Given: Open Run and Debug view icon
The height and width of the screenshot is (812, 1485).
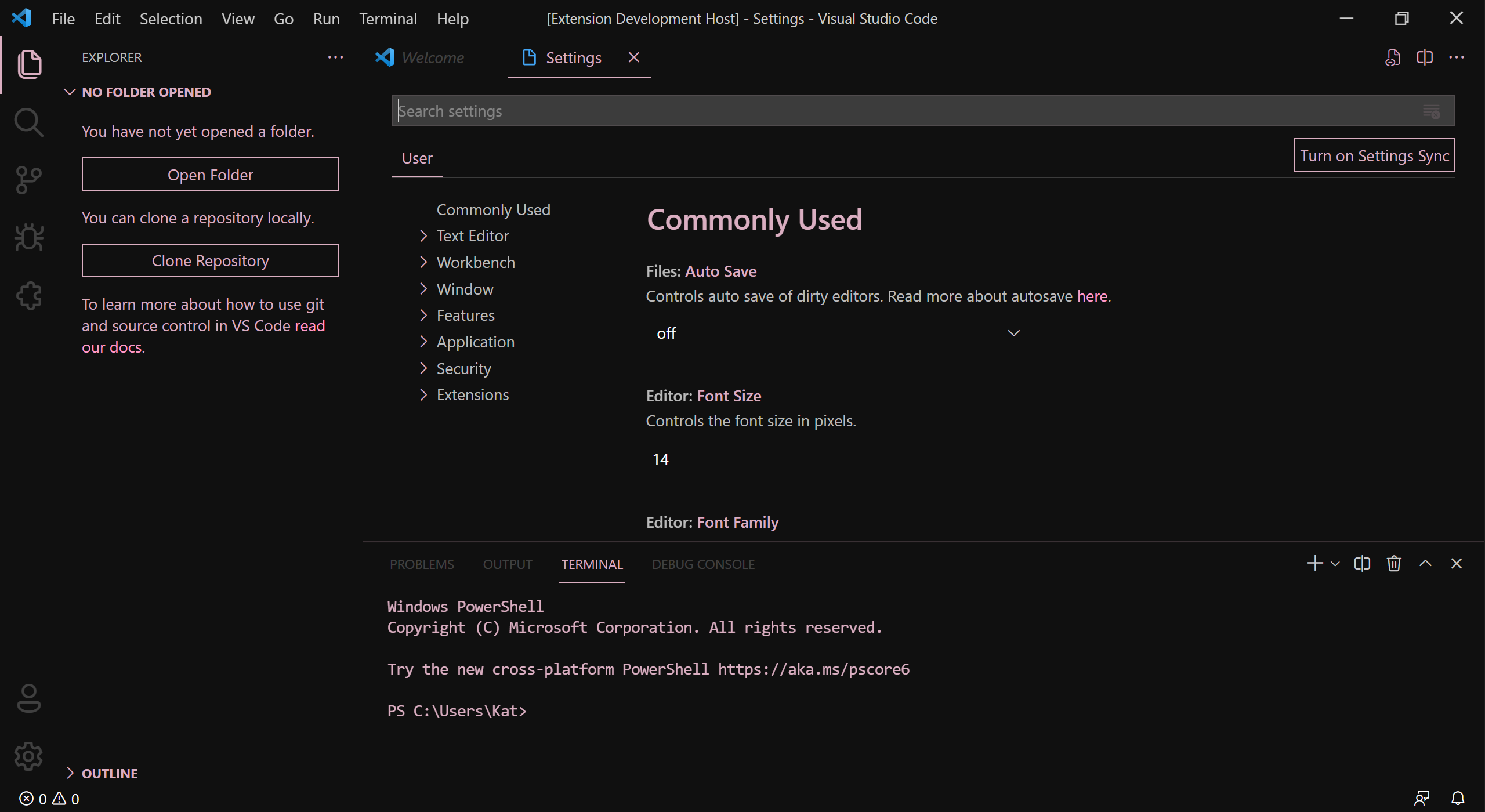Looking at the screenshot, I should [28, 238].
